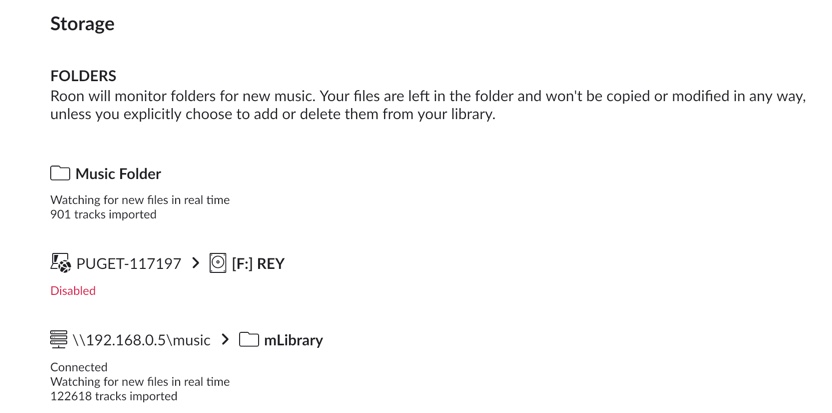Open the [F:] REY drive entry

pos(258,264)
